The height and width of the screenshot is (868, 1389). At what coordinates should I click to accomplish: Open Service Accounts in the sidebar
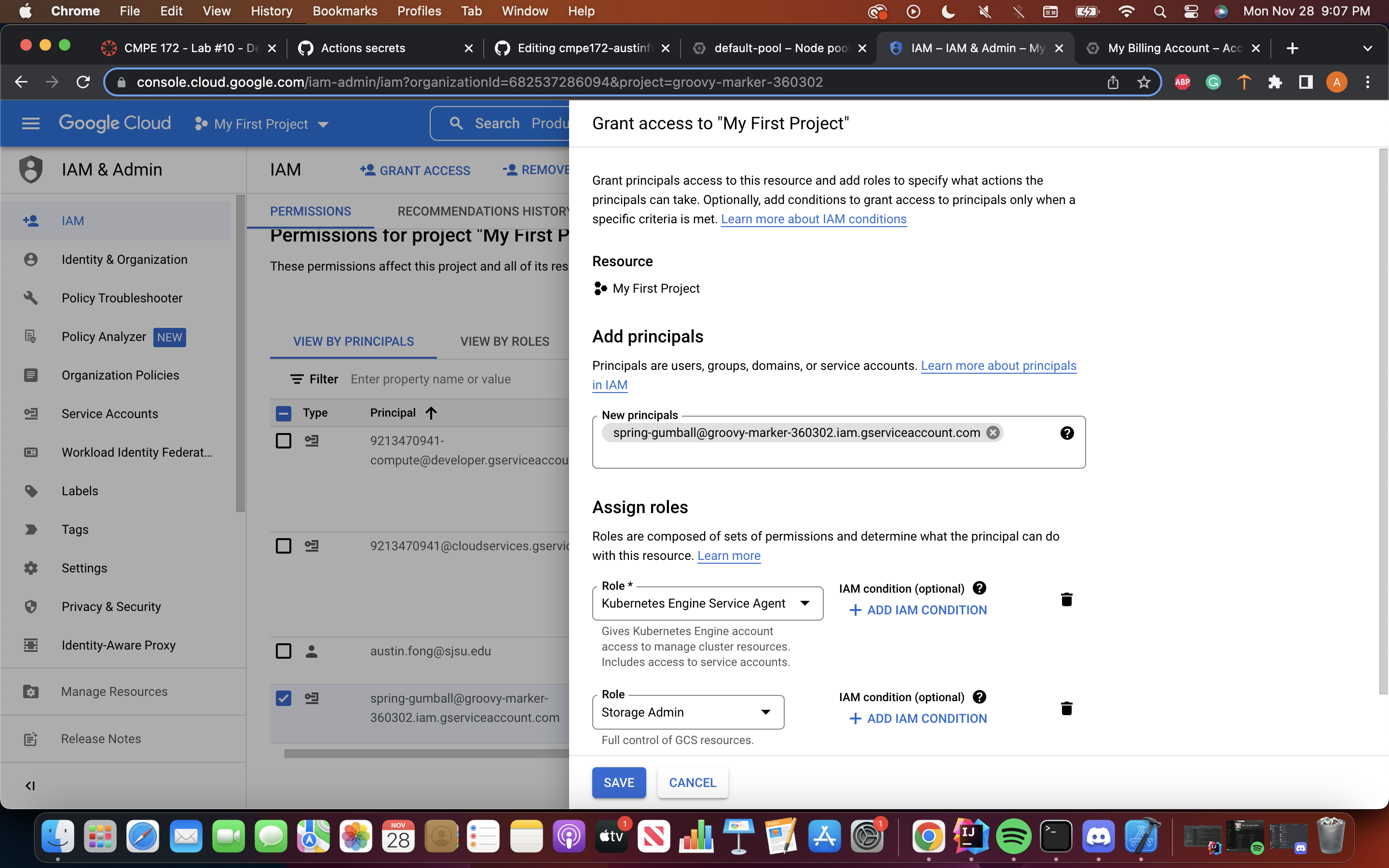pyautogui.click(x=109, y=414)
